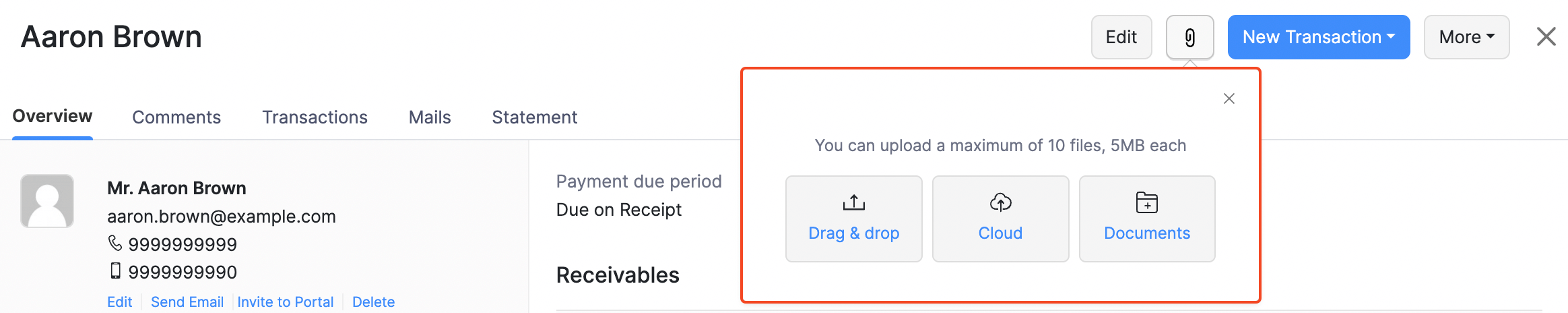The image size is (1568, 313).
Task: Click the Send Email link
Action: pyautogui.click(x=187, y=302)
